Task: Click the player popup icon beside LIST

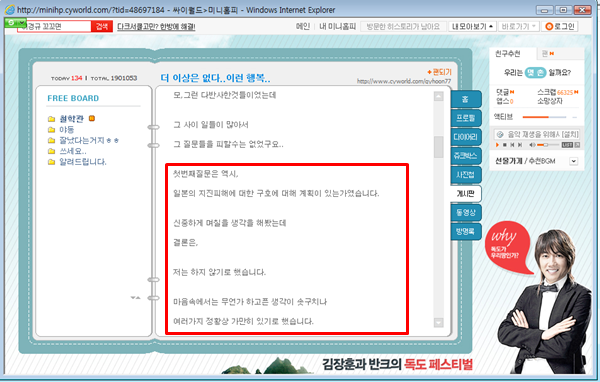Action: [x=577, y=145]
